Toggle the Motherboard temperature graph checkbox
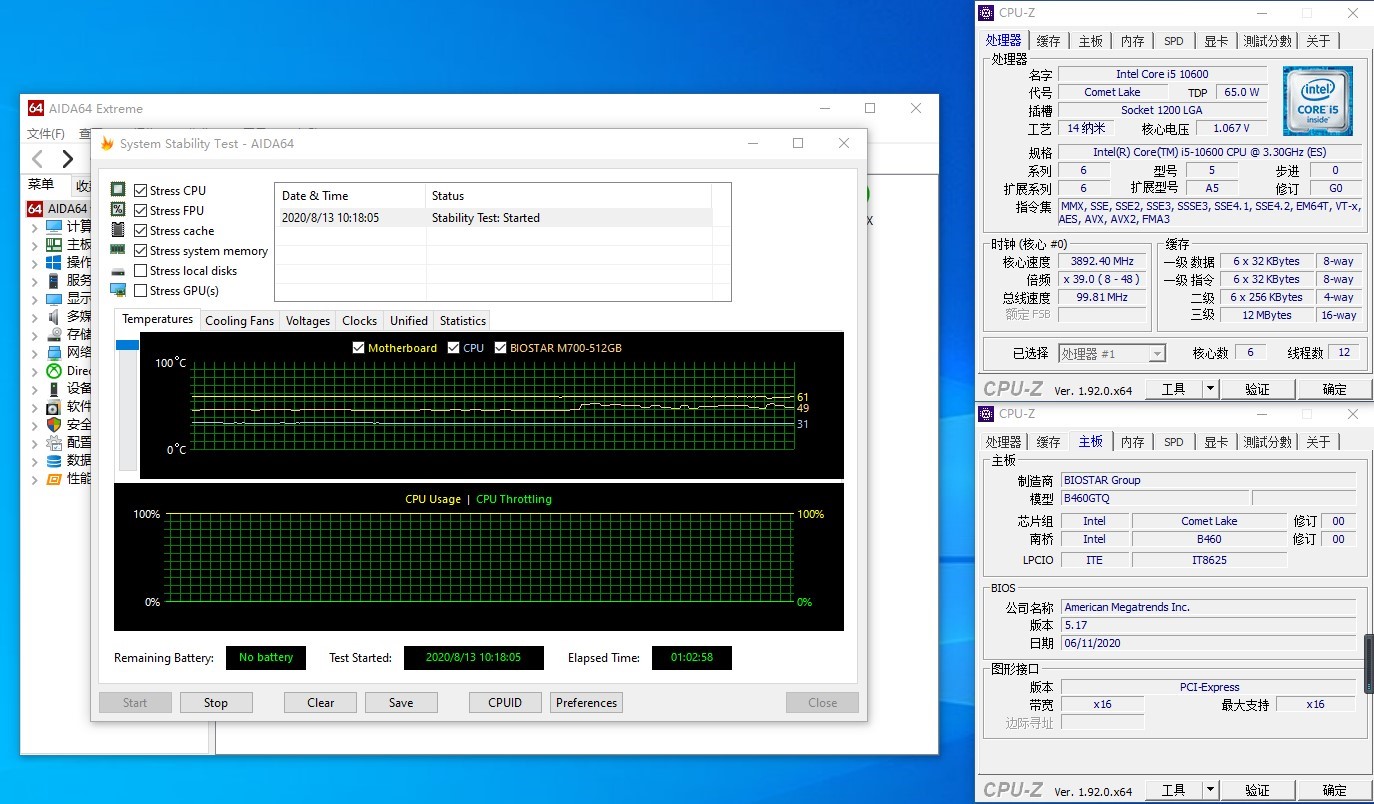 coord(359,348)
